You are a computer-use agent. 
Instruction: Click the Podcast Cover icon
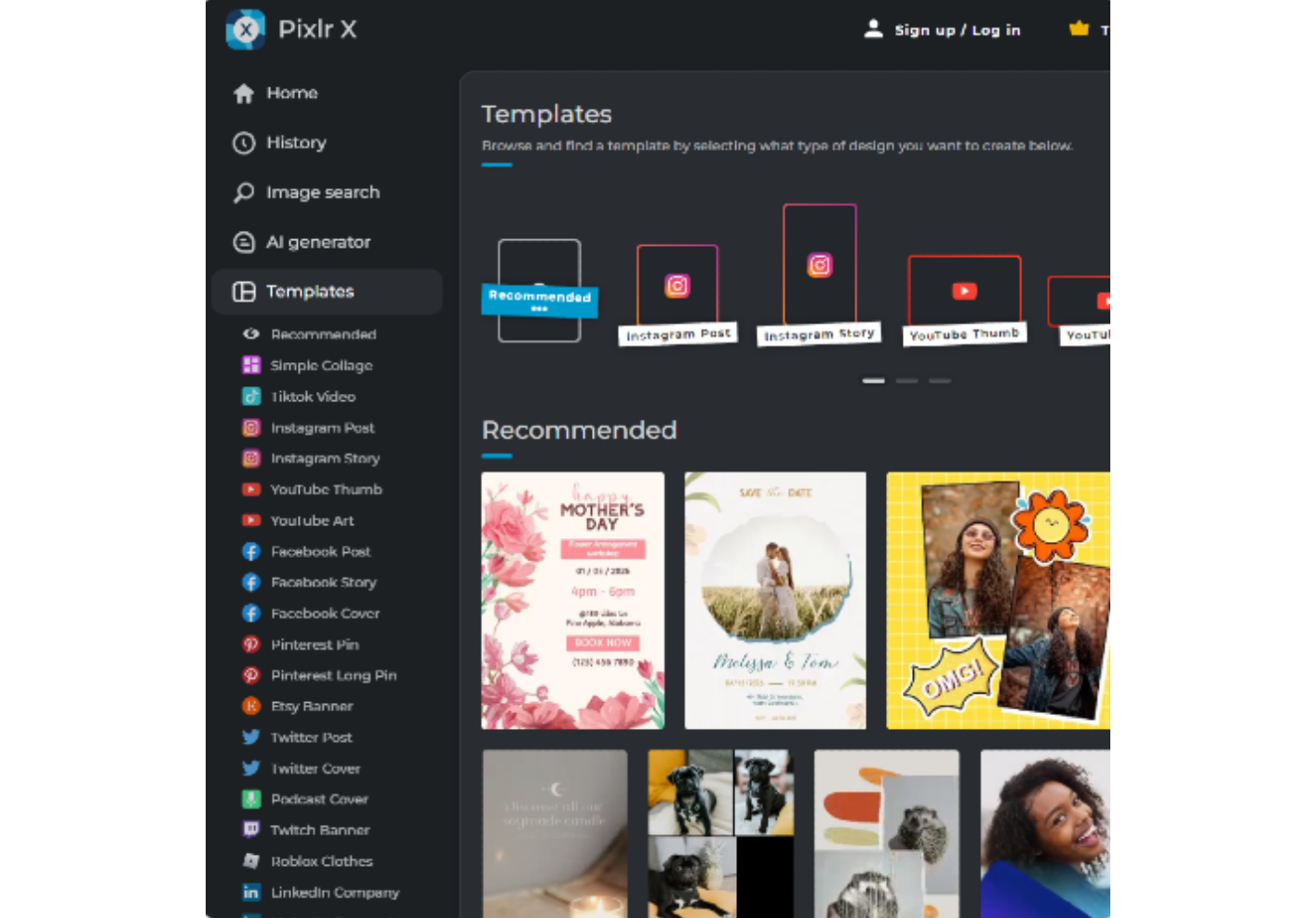coord(251,799)
